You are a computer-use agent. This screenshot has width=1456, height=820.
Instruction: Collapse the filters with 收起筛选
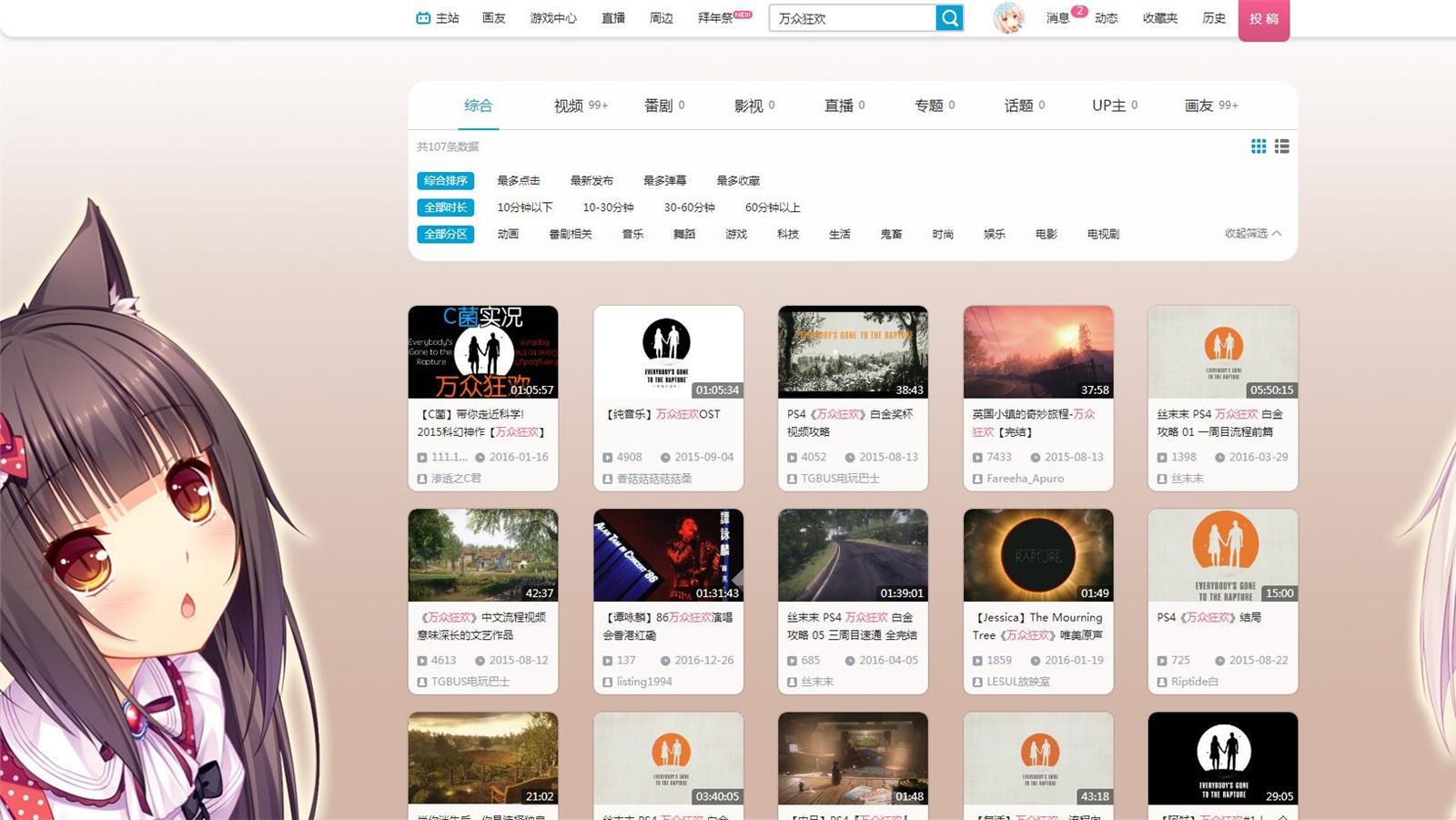pyautogui.click(x=1253, y=234)
